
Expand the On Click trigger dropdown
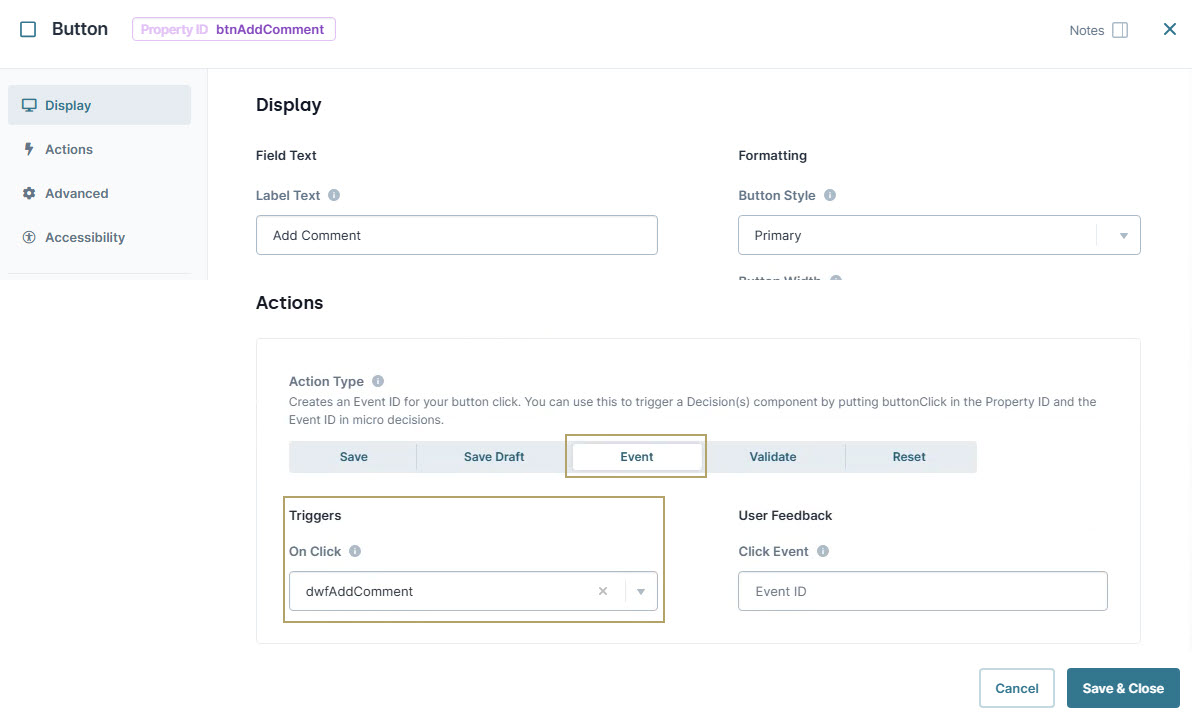point(640,591)
